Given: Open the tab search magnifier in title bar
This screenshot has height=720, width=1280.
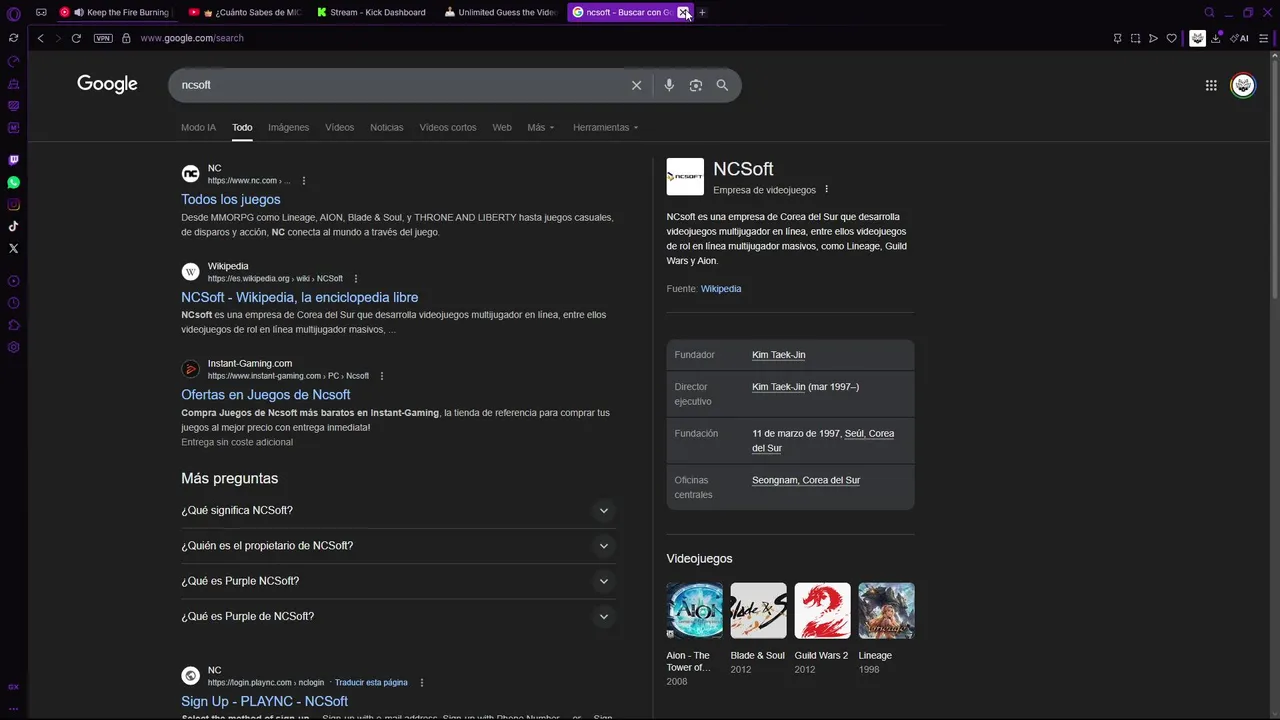Looking at the screenshot, I should coord(1209,13).
